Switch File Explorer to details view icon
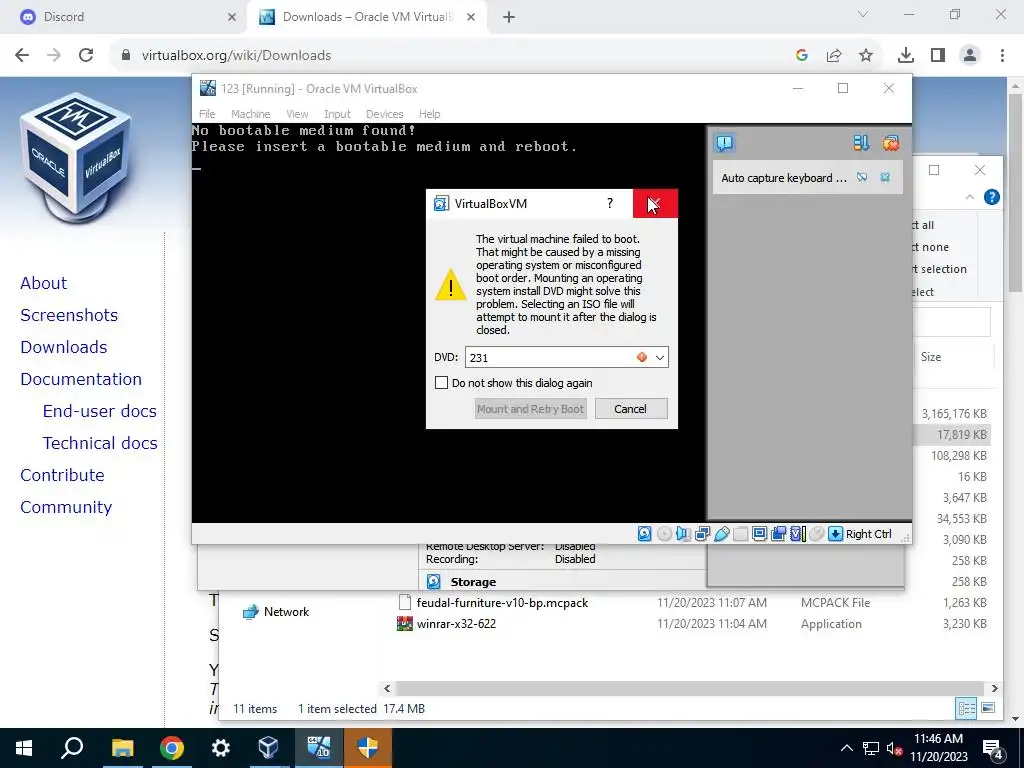Screen dimensions: 1024x768 (x=966, y=709)
